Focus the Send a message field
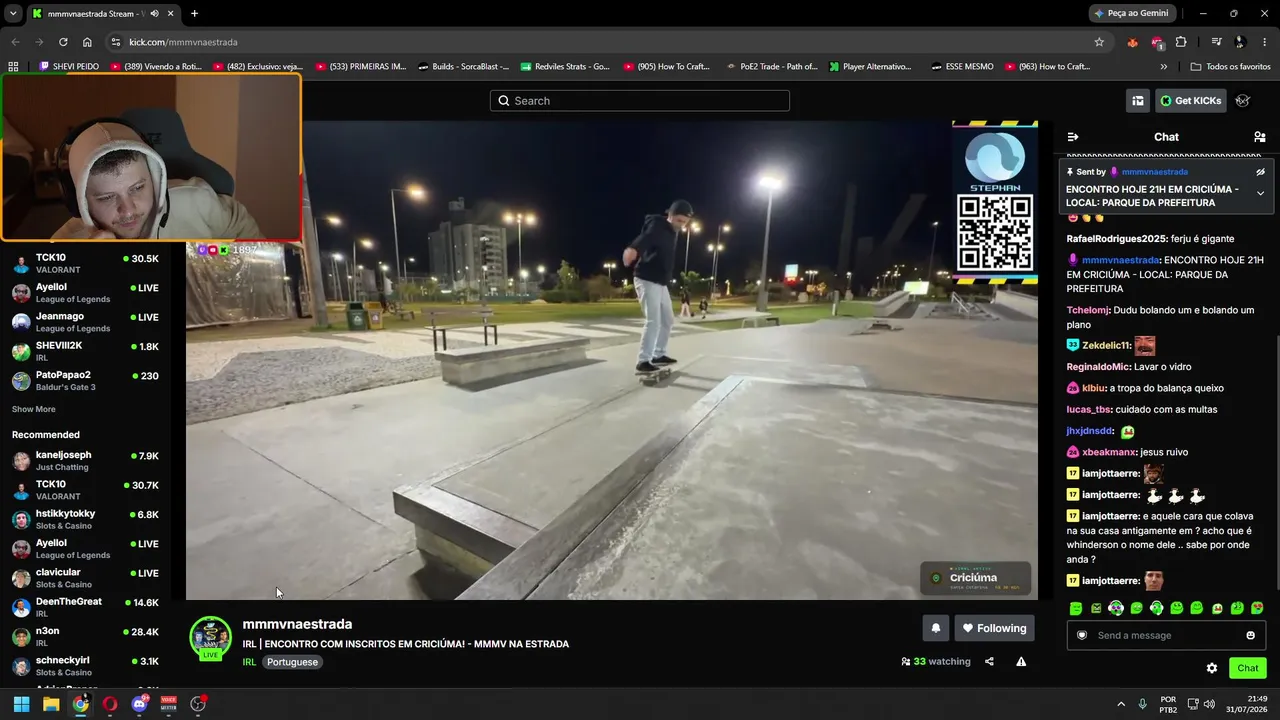Screen dimensions: 1280x720 [1166, 635]
